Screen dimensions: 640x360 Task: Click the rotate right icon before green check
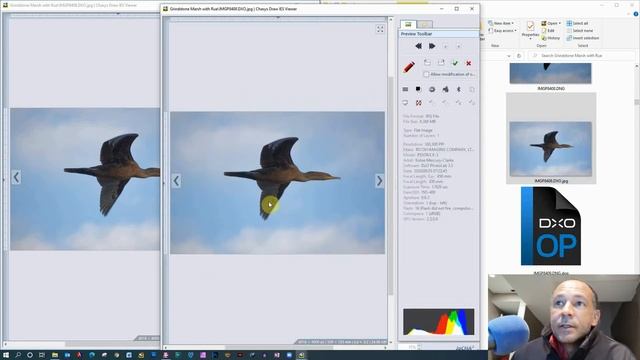441,62
